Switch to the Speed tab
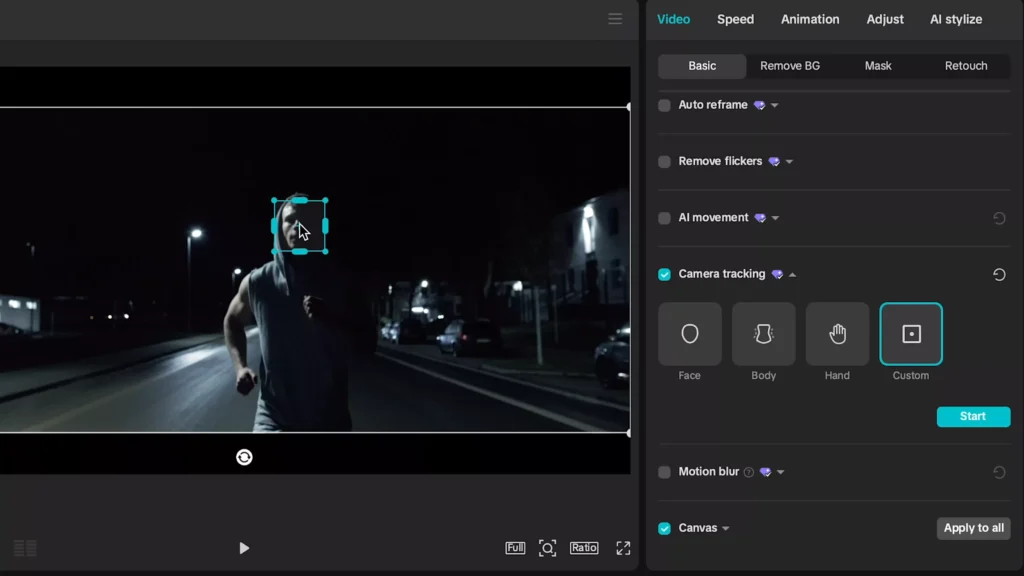Viewport: 1024px width, 576px height. (x=735, y=18)
